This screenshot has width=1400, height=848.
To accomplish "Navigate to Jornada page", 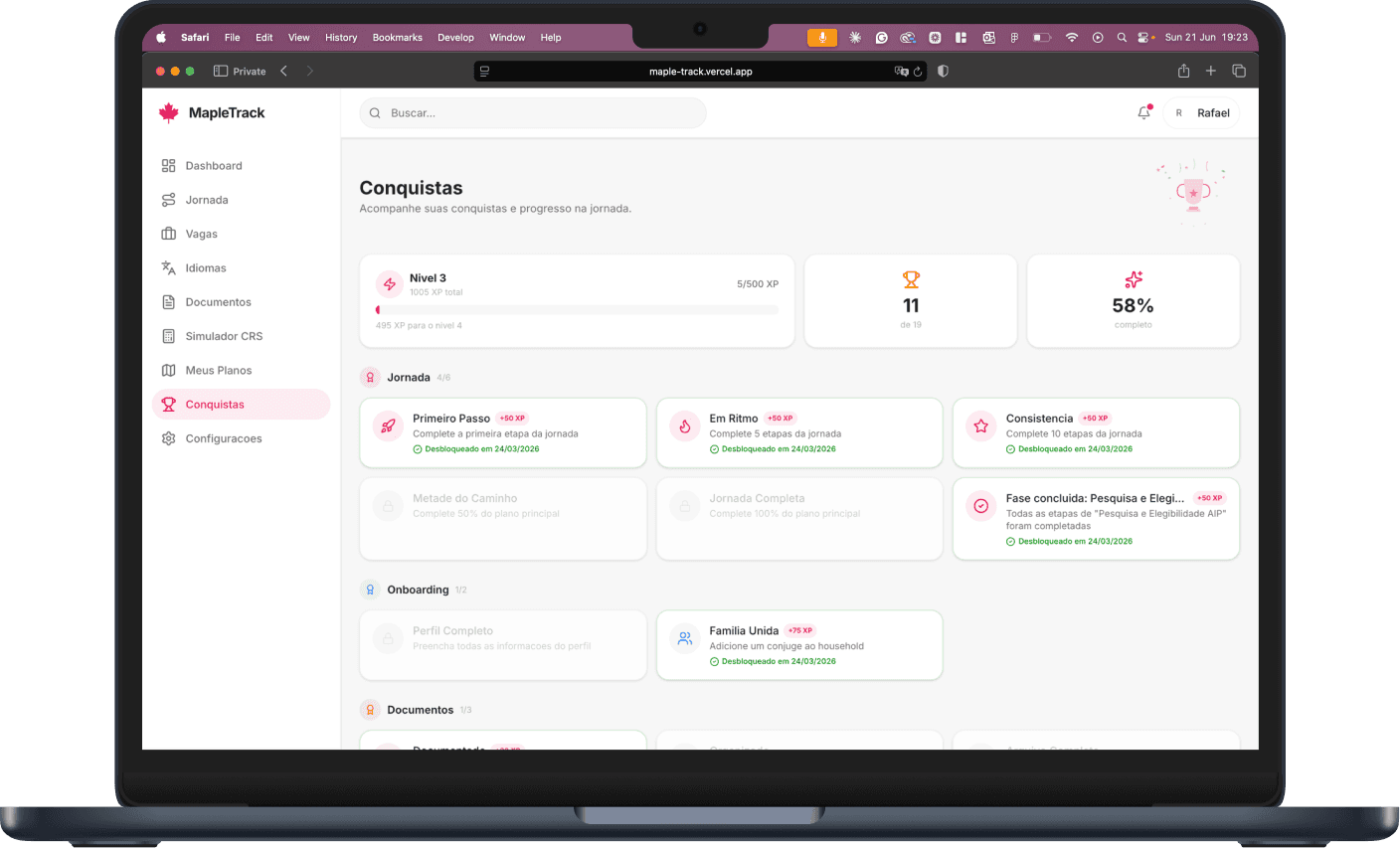I will tap(241, 200).
